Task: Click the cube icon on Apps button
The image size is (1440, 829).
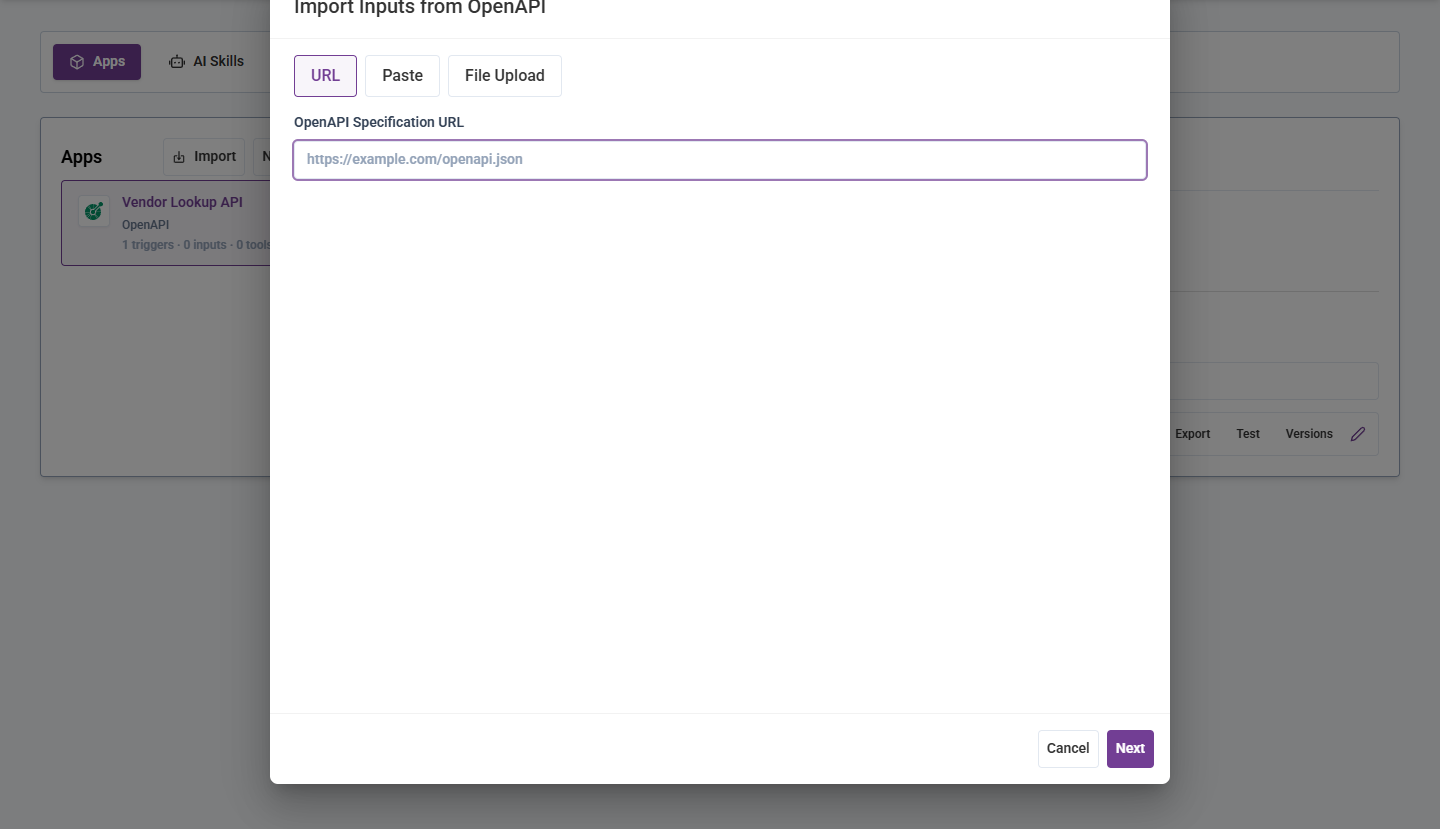Action: click(x=77, y=62)
